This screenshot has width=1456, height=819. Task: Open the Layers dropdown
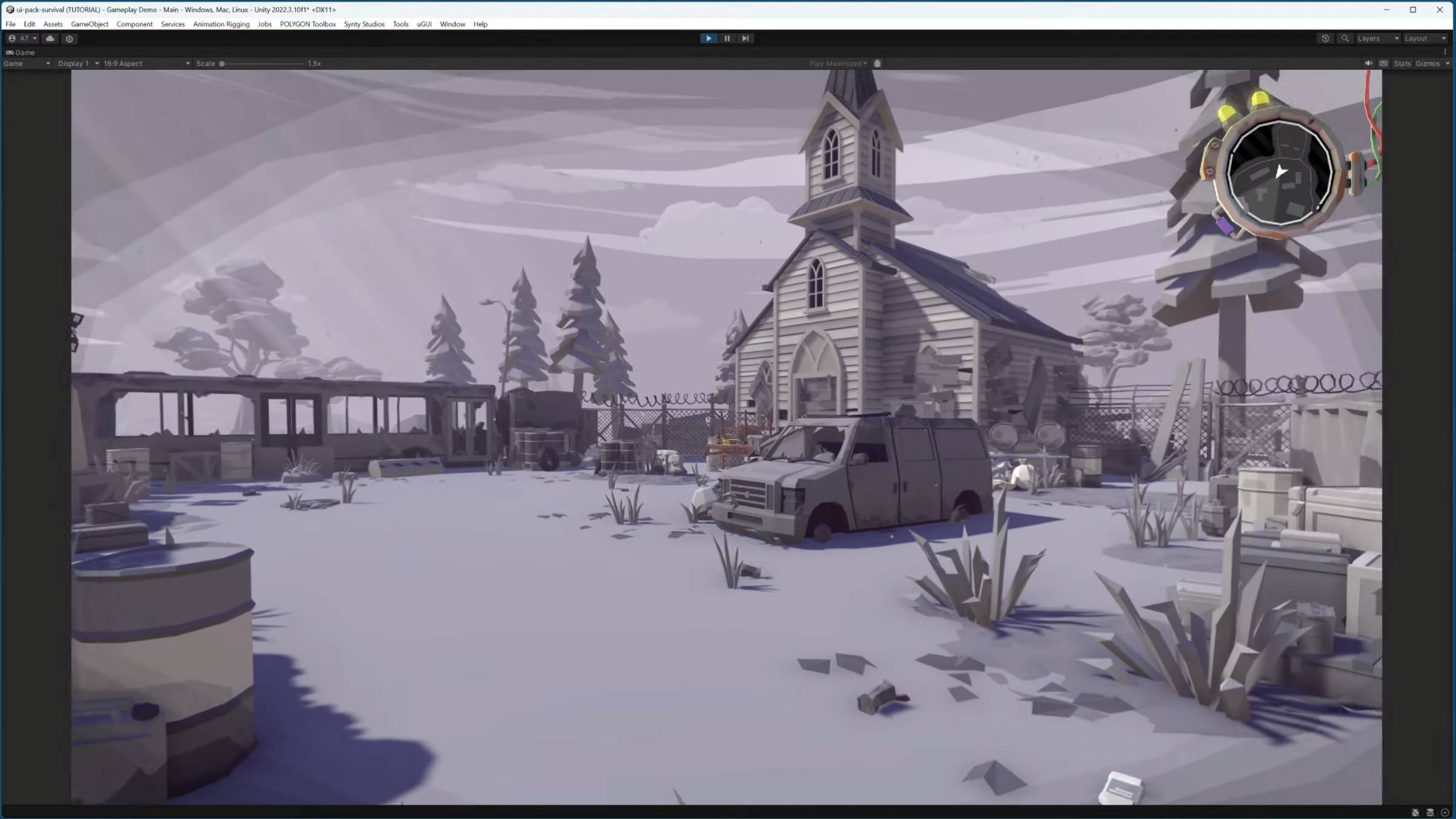(x=1378, y=38)
